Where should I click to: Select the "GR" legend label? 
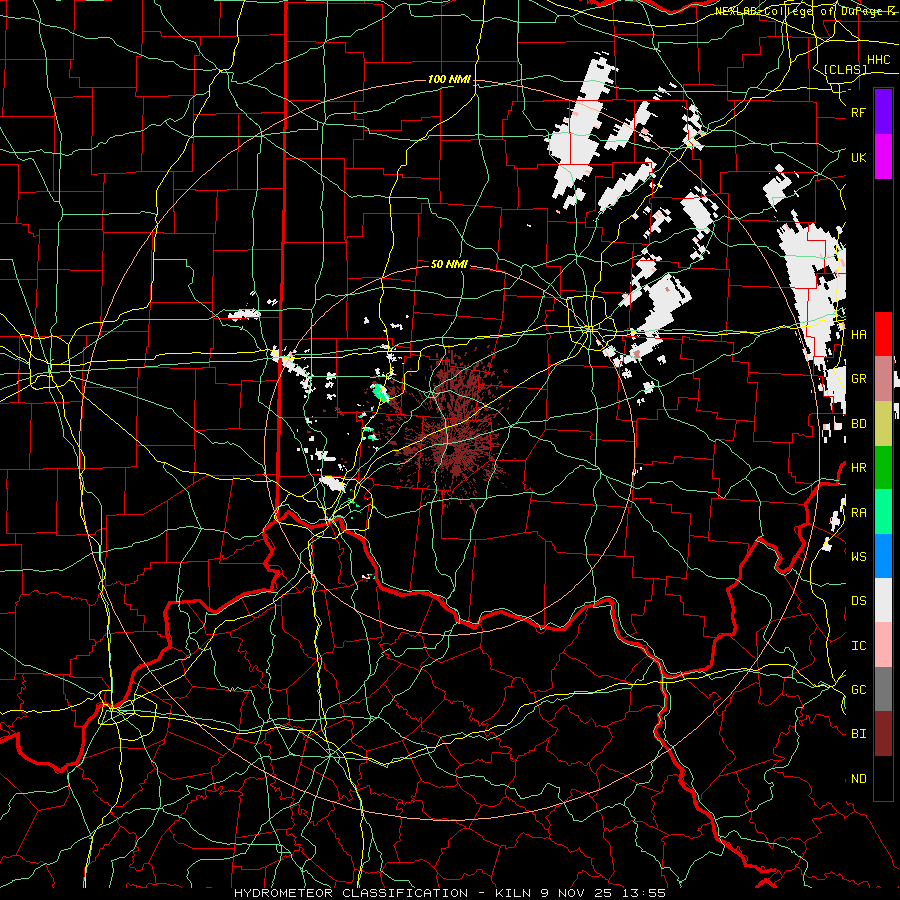click(858, 379)
